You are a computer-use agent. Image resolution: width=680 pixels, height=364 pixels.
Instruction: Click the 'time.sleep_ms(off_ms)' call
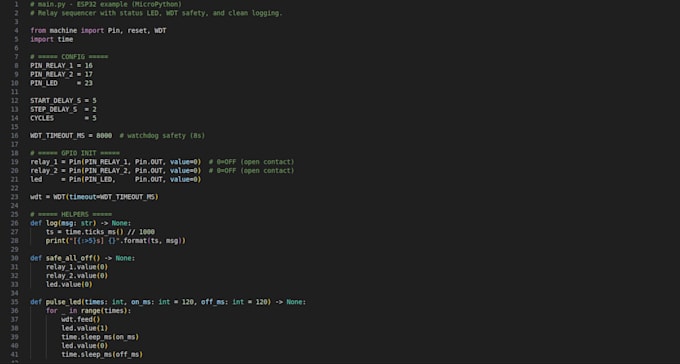pyautogui.click(x=102, y=354)
